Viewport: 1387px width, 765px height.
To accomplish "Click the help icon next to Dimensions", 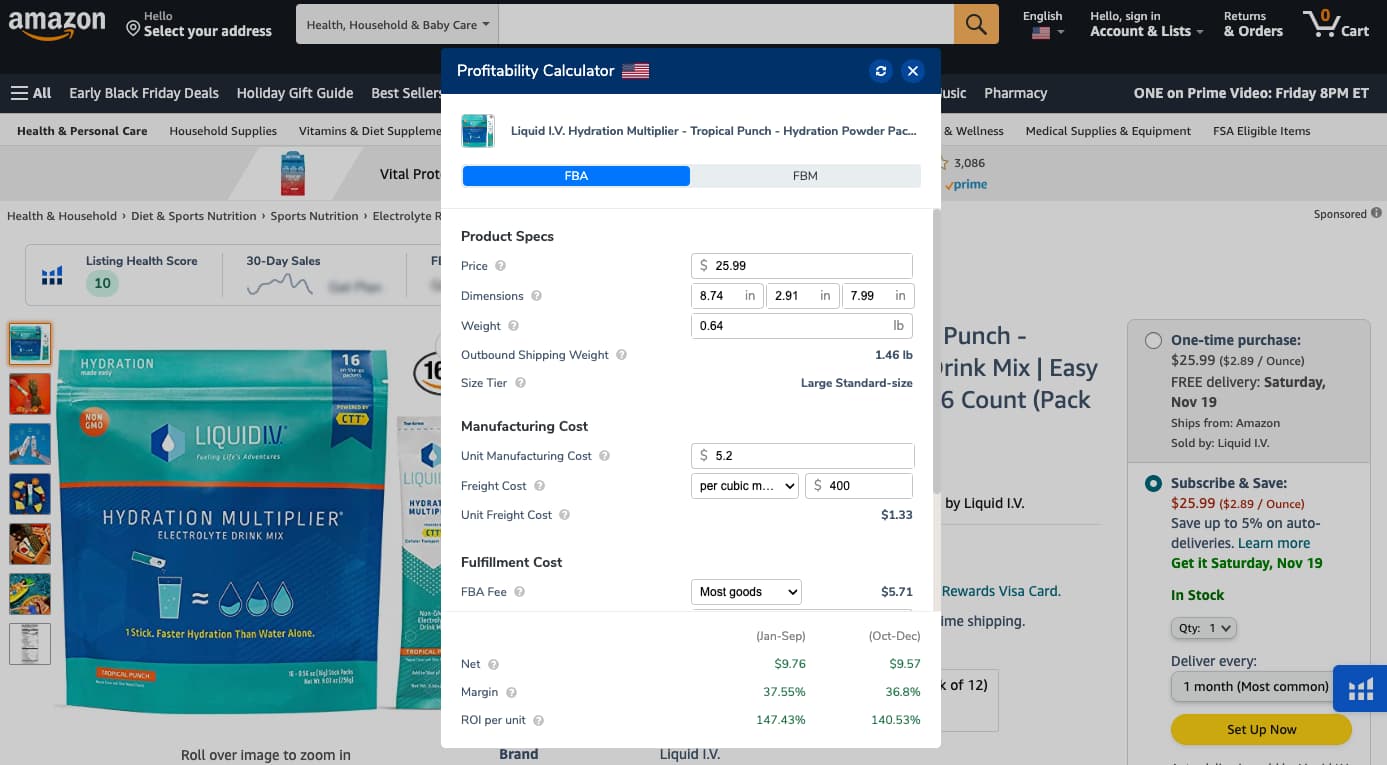I will (536, 296).
